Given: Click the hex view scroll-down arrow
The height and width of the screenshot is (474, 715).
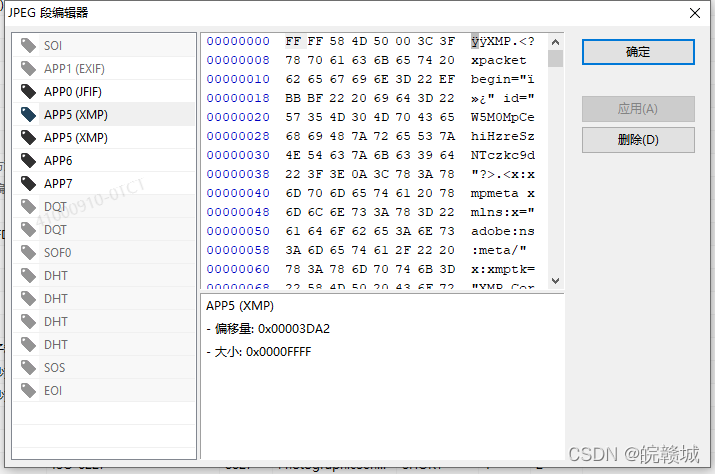Looking at the screenshot, I should point(555,281).
